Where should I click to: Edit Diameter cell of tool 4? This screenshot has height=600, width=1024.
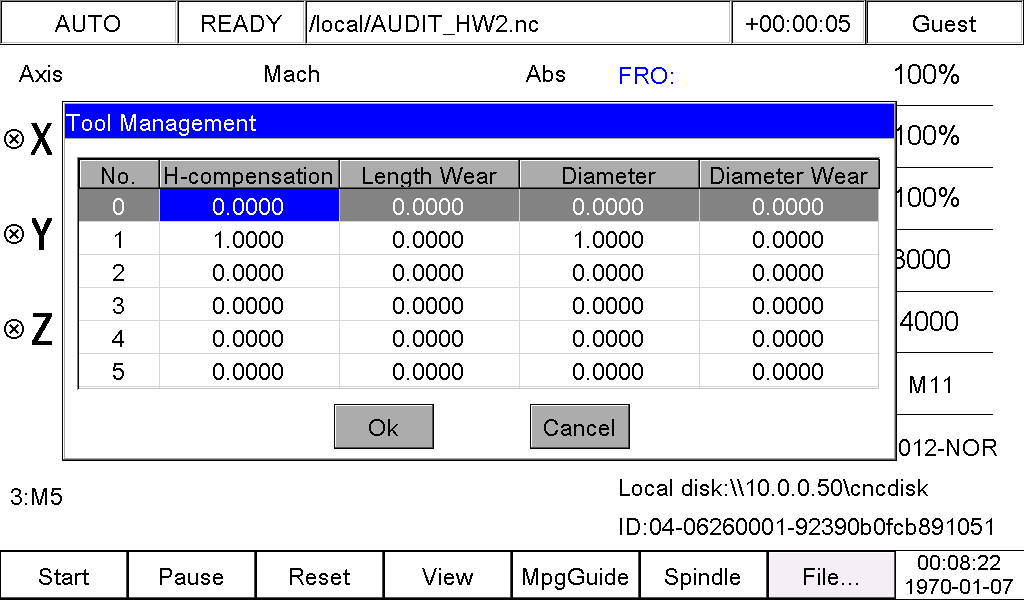pyautogui.click(x=609, y=338)
